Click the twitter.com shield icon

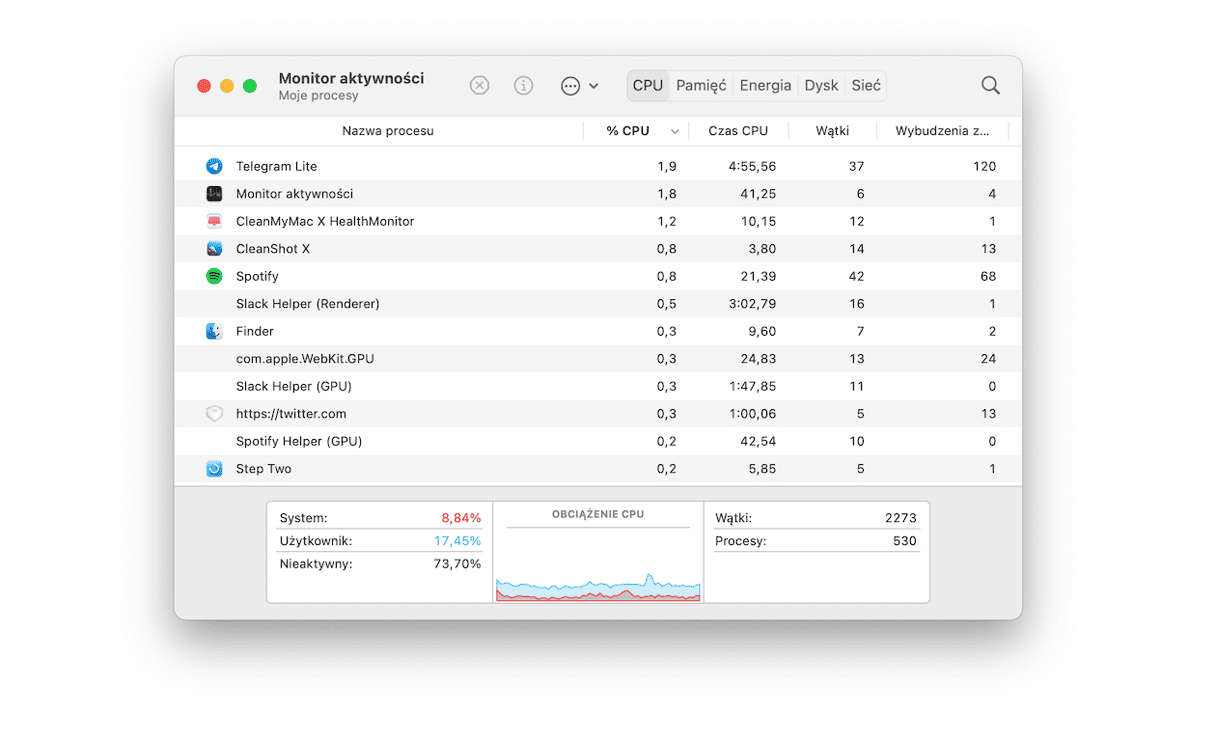point(214,414)
